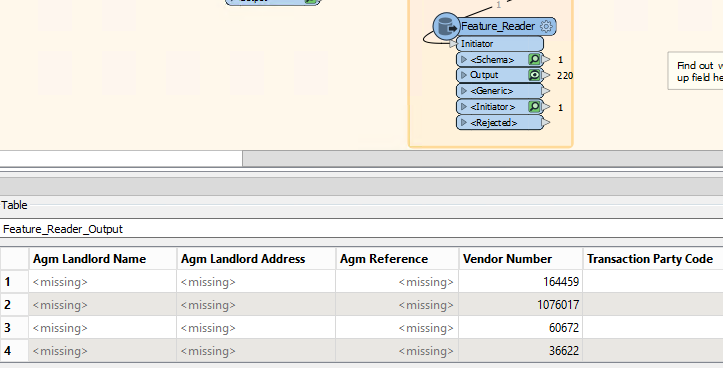Expand the <Schema> port attributes
The width and height of the screenshot is (723, 368).
click(x=464, y=59)
